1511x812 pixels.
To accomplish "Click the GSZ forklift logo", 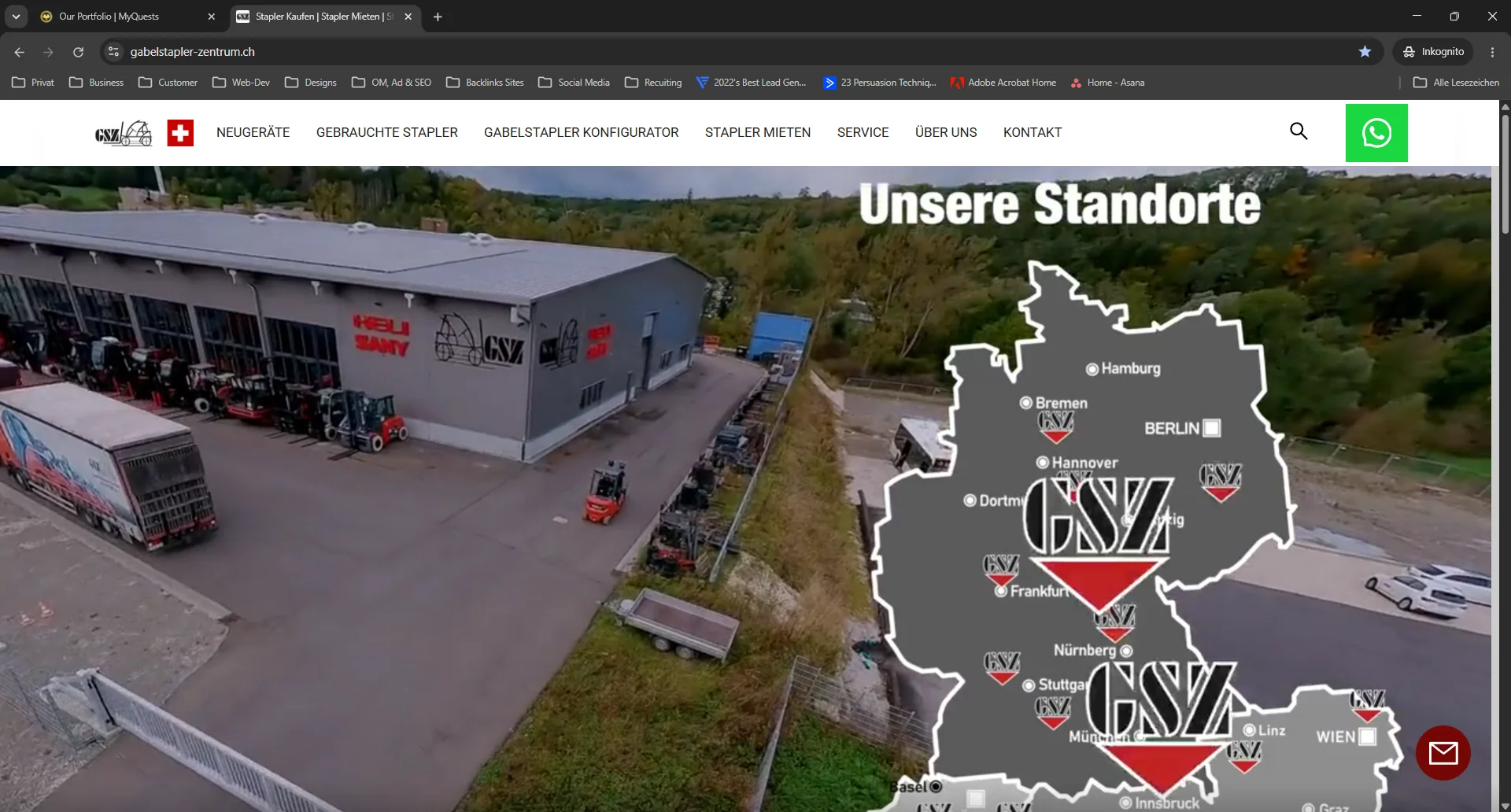I will coord(124,133).
